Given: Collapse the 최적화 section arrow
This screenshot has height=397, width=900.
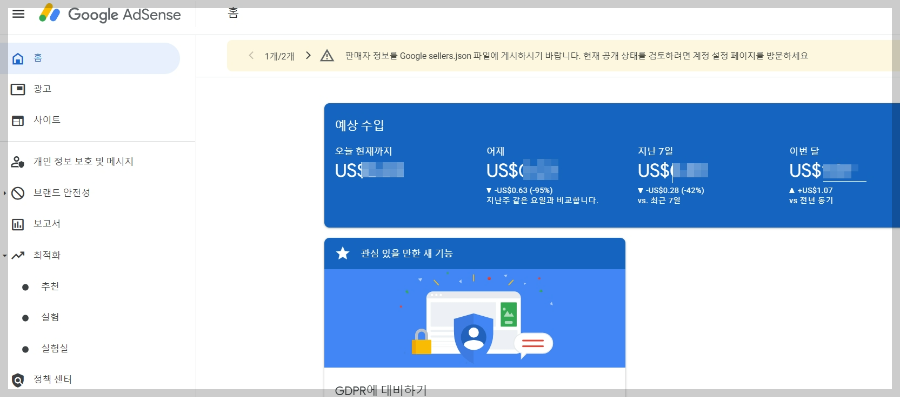Looking at the screenshot, I should (x=5, y=255).
